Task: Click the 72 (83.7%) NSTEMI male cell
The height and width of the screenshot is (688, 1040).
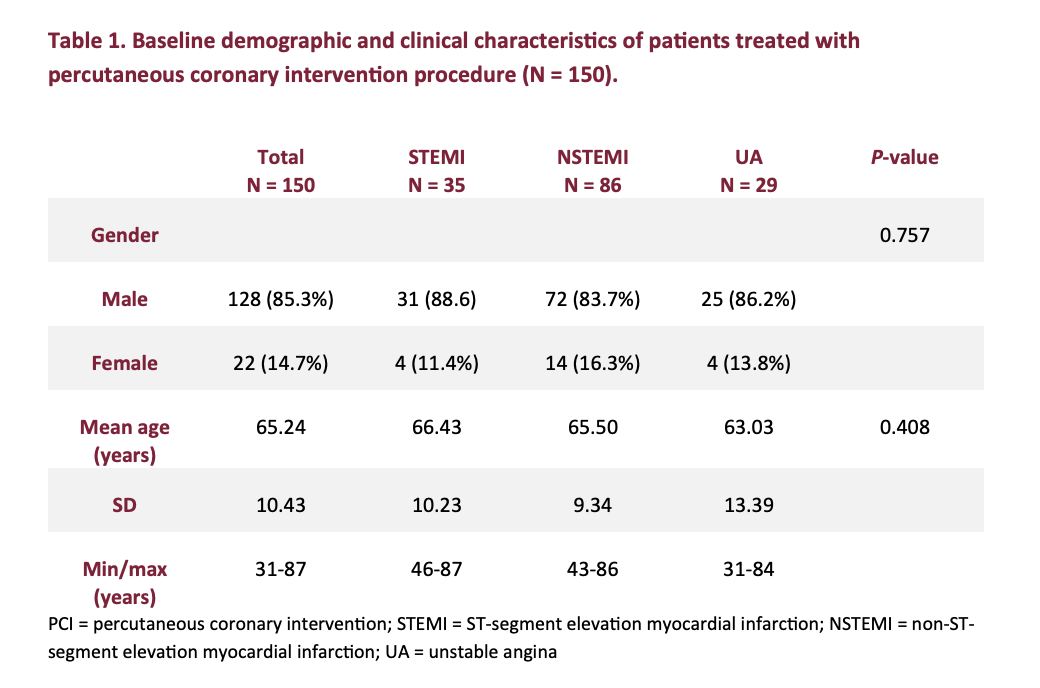Action: [592, 299]
